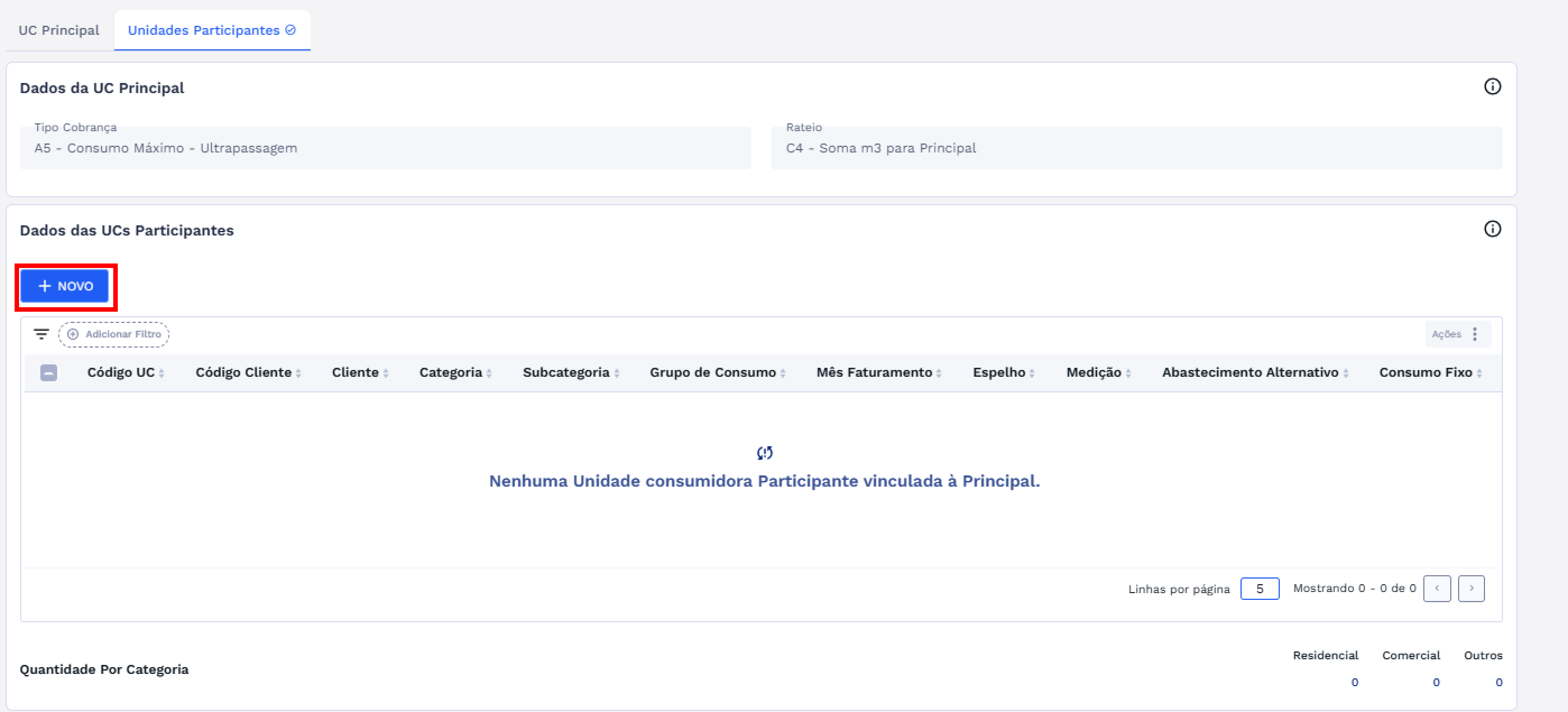This screenshot has width=1568, height=712.
Task: Click checkmark icon on Unidades Participantes tab
Action: tap(291, 30)
